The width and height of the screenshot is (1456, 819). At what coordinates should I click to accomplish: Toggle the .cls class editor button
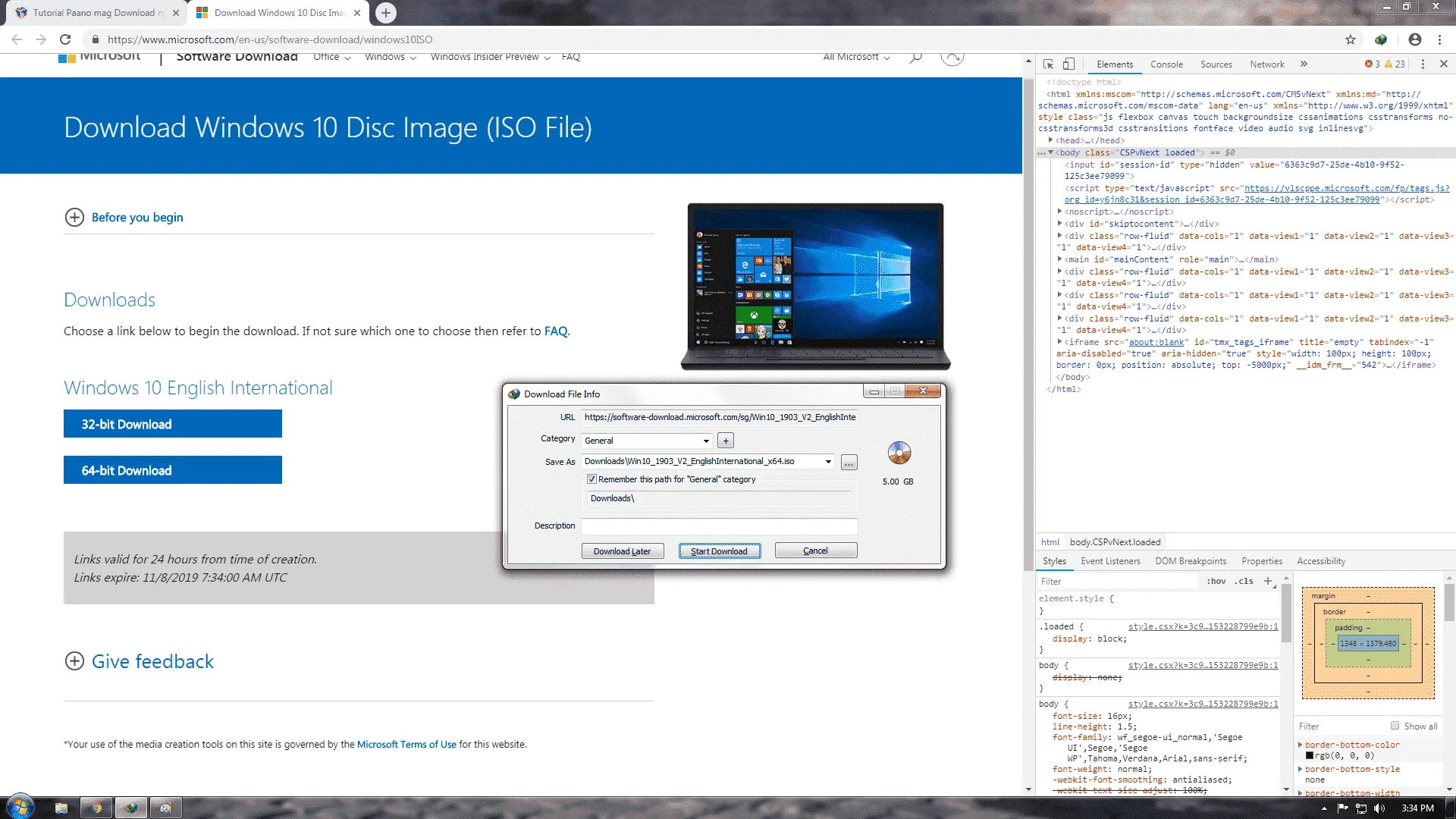(1244, 582)
